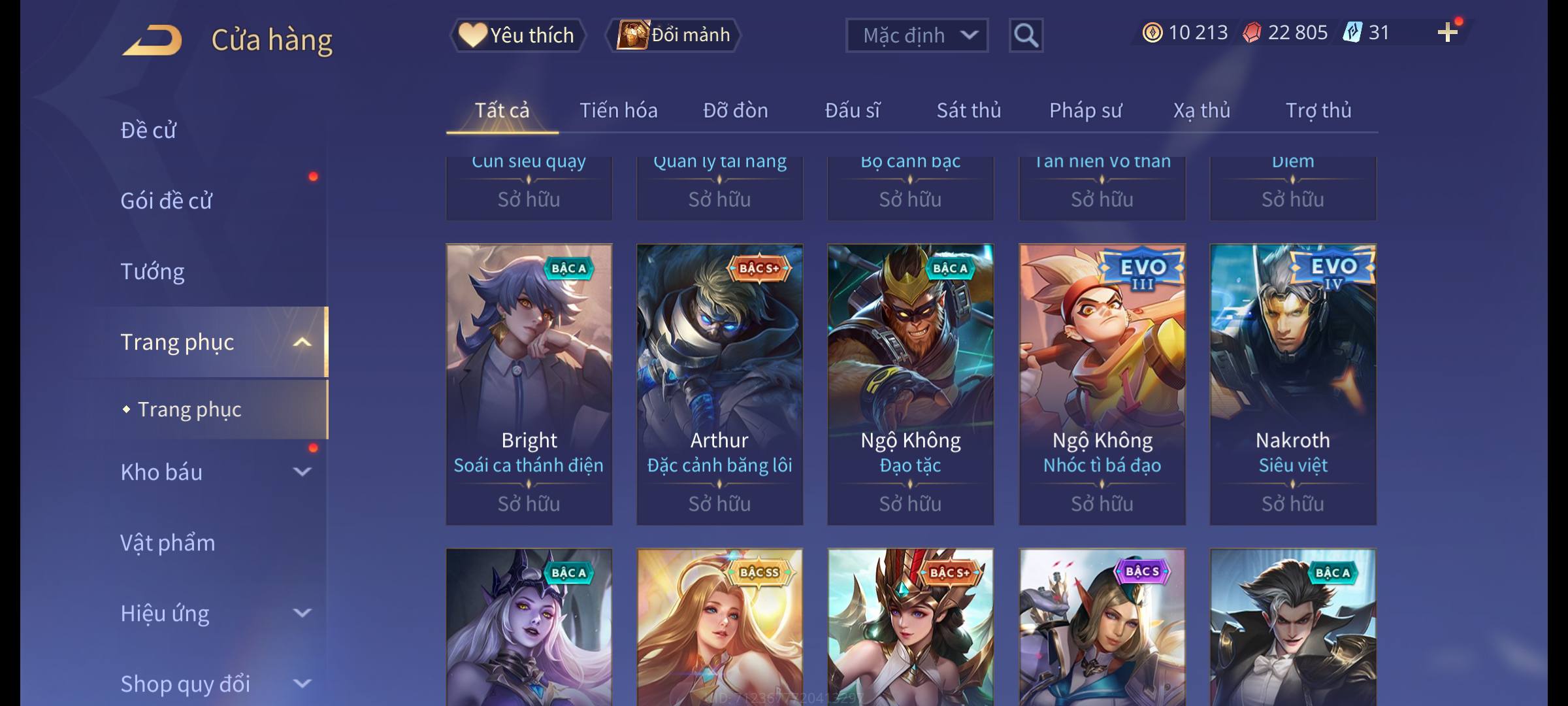Open Đổi mảnh fragment exchange
The width and height of the screenshot is (1568, 706).
point(674,35)
